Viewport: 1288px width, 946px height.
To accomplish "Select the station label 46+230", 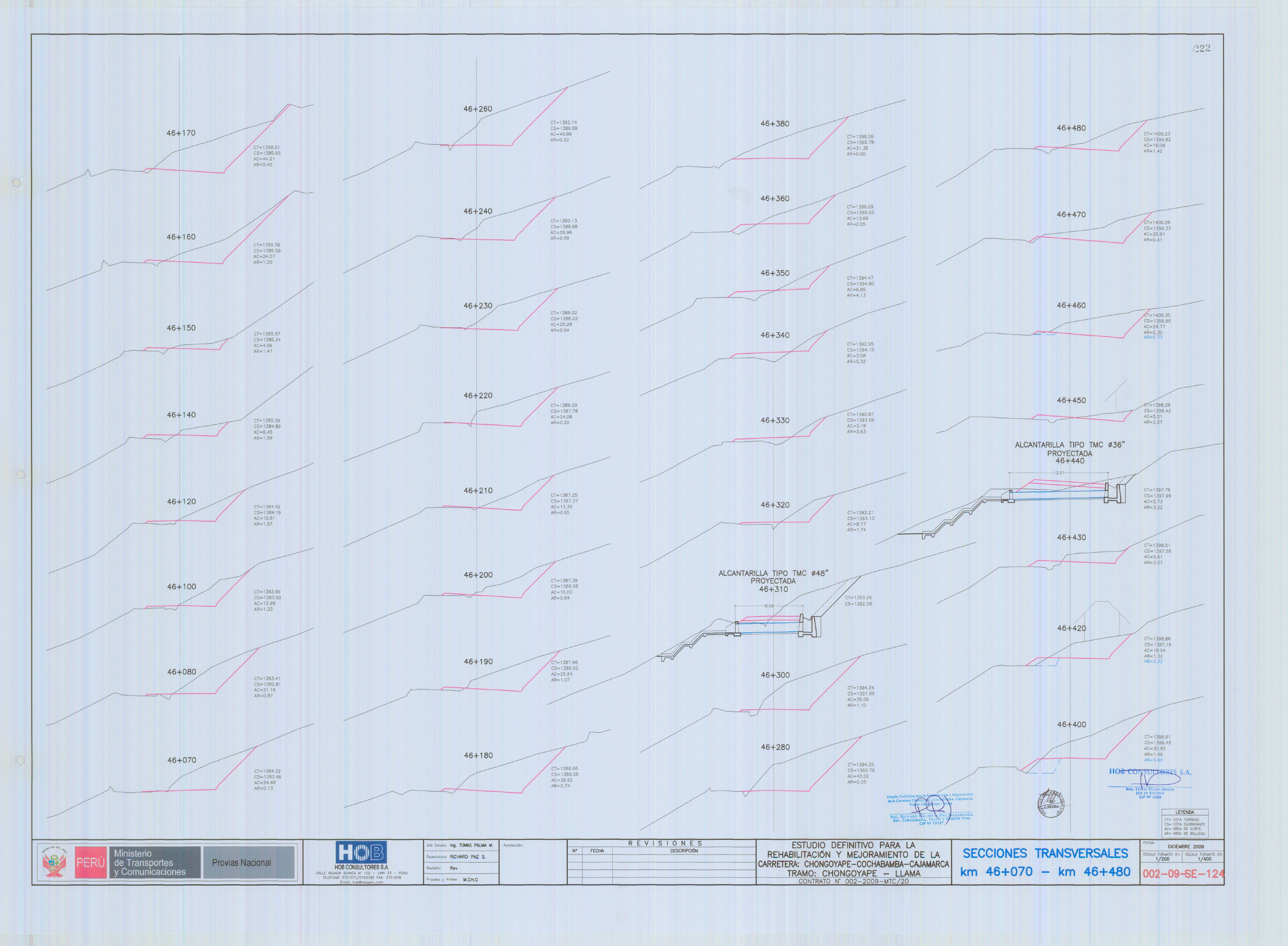I will (x=478, y=306).
